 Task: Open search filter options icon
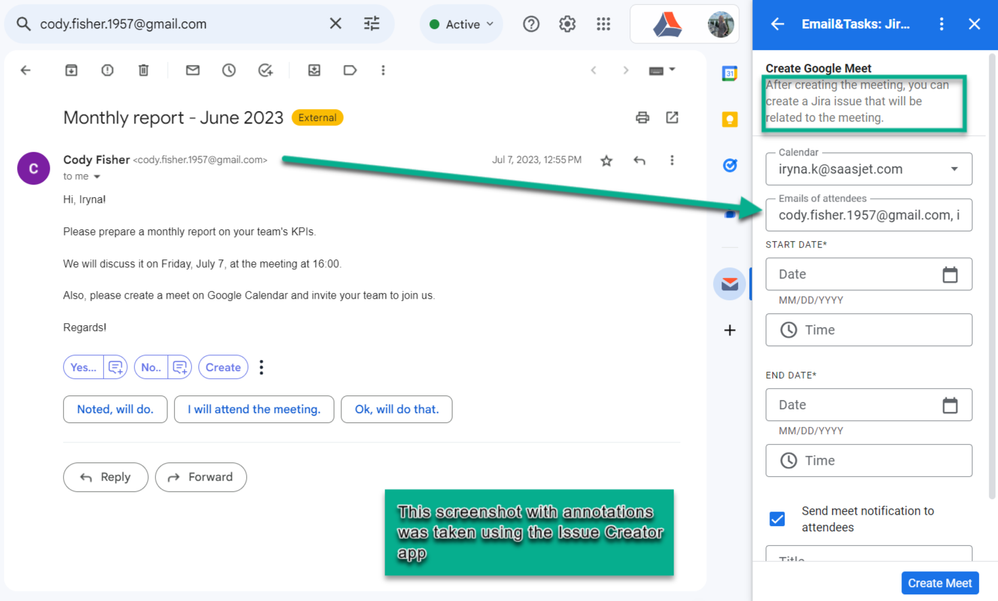click(x=372, y=24)
